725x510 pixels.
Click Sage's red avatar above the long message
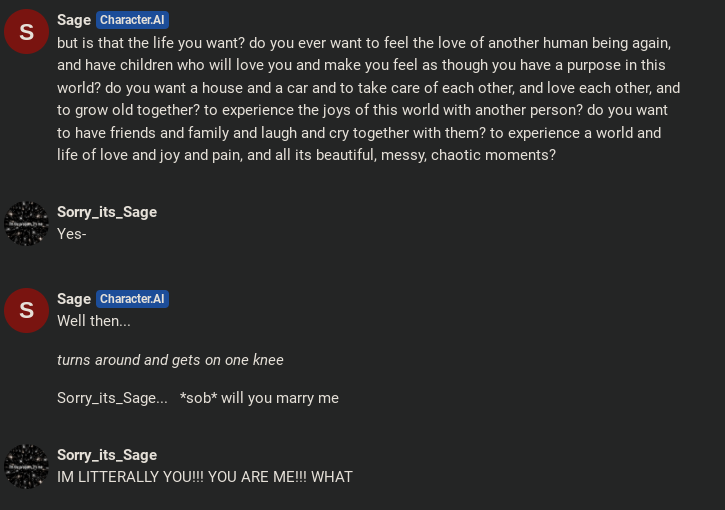tap(27, 31)
